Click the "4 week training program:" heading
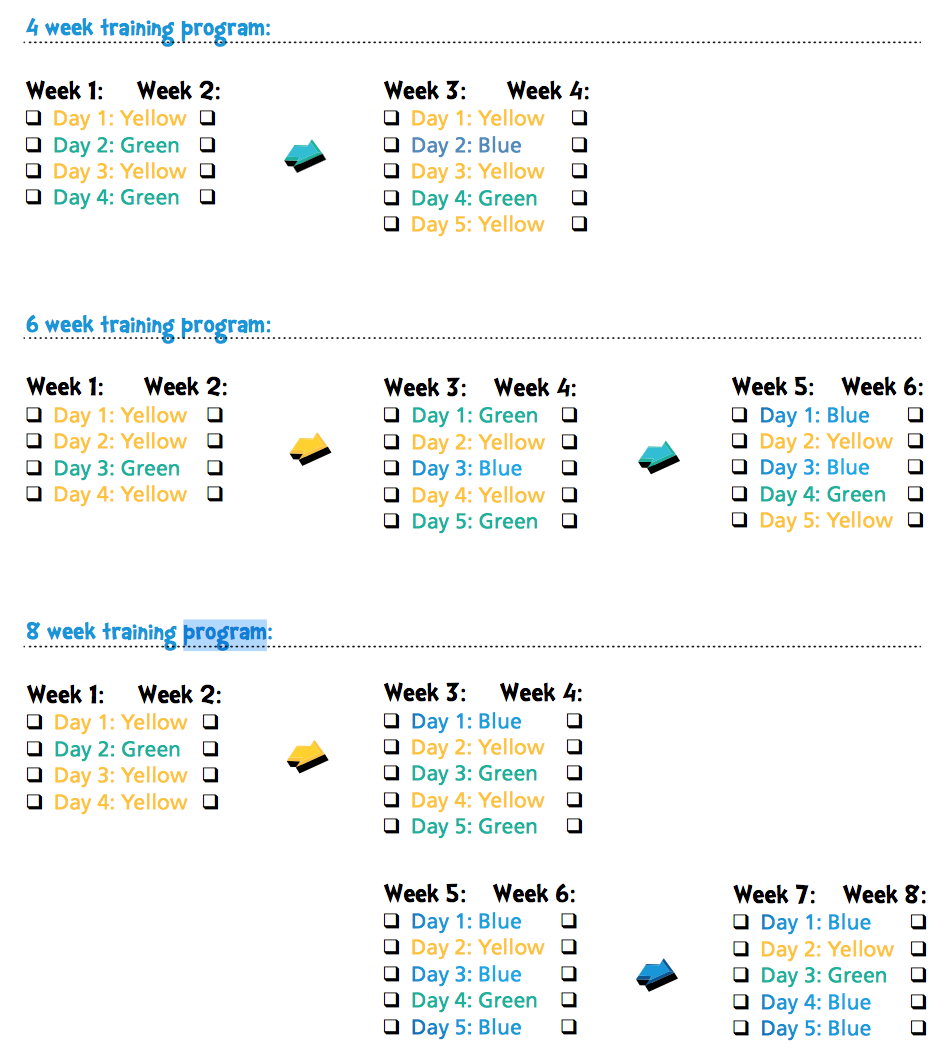This screenshot has width=950, height=1064. tap(148, 28)
